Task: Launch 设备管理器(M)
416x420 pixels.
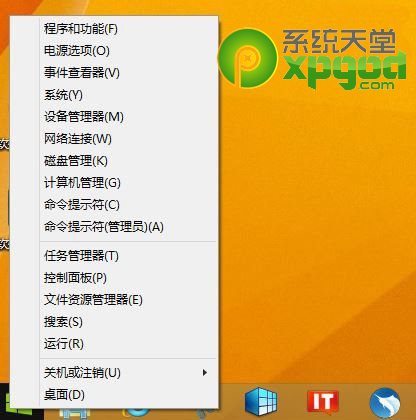Action: point(114,117)
